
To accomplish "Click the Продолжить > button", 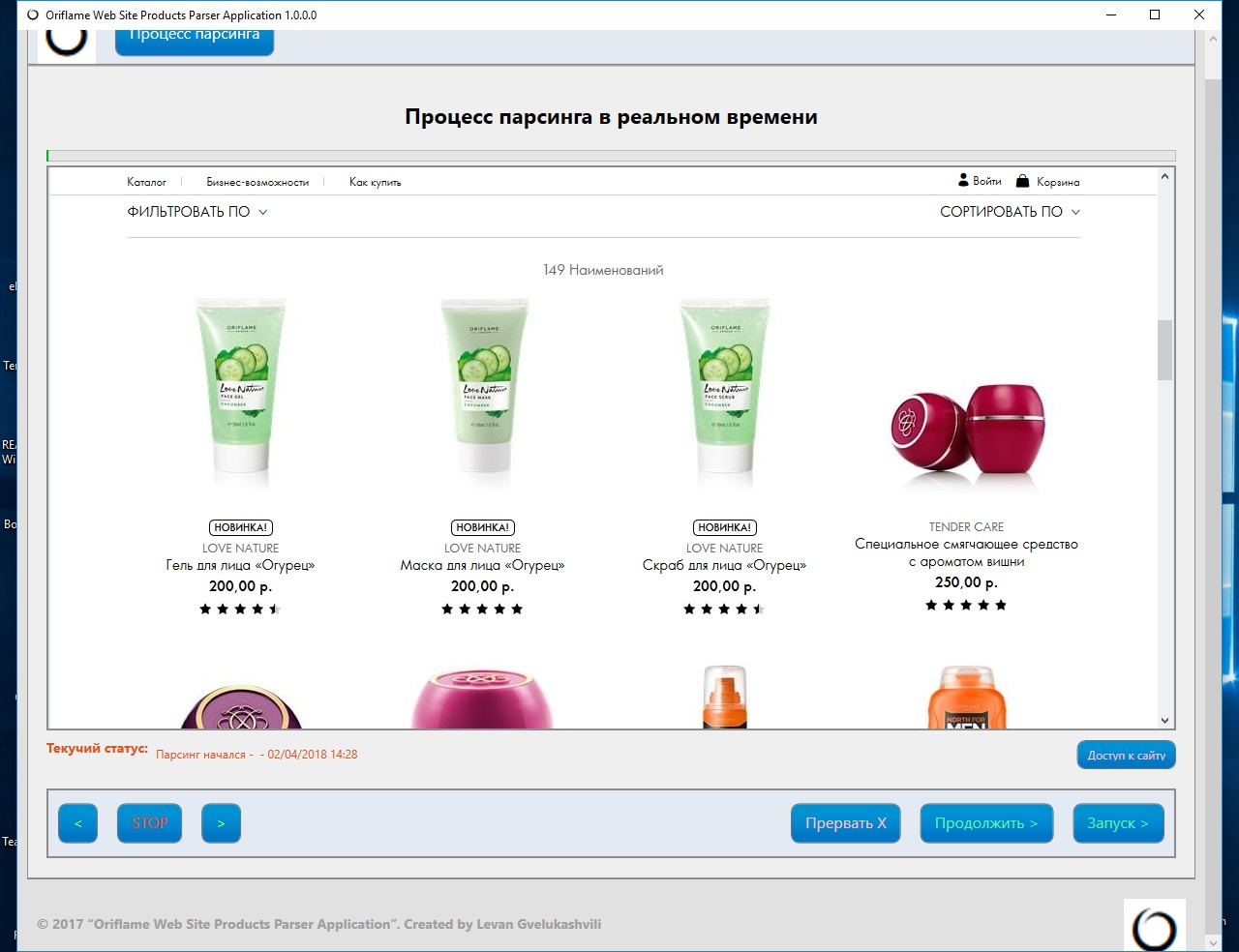I will (x=986, y=823).
